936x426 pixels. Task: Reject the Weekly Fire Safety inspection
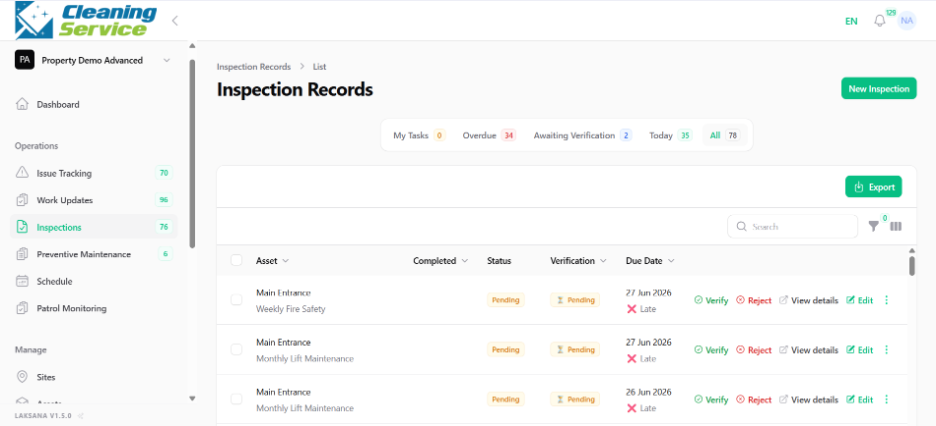point(753,301)
